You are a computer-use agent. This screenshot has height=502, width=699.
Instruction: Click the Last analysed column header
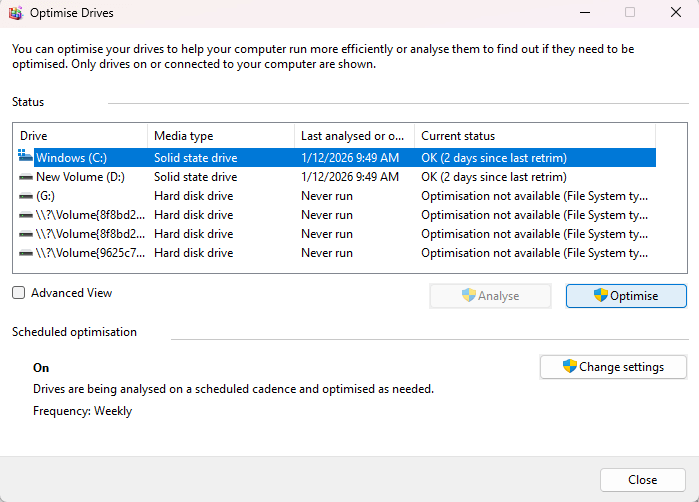pos(353,136)
